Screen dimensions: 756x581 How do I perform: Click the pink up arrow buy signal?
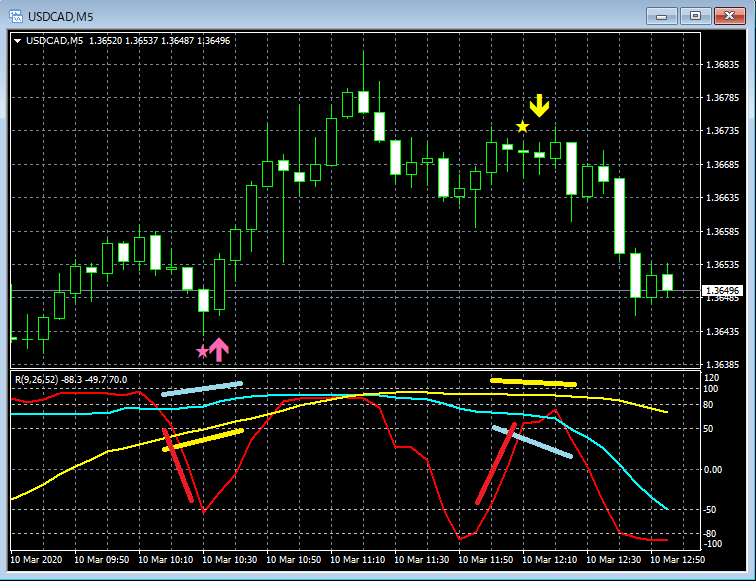[219, 350]
